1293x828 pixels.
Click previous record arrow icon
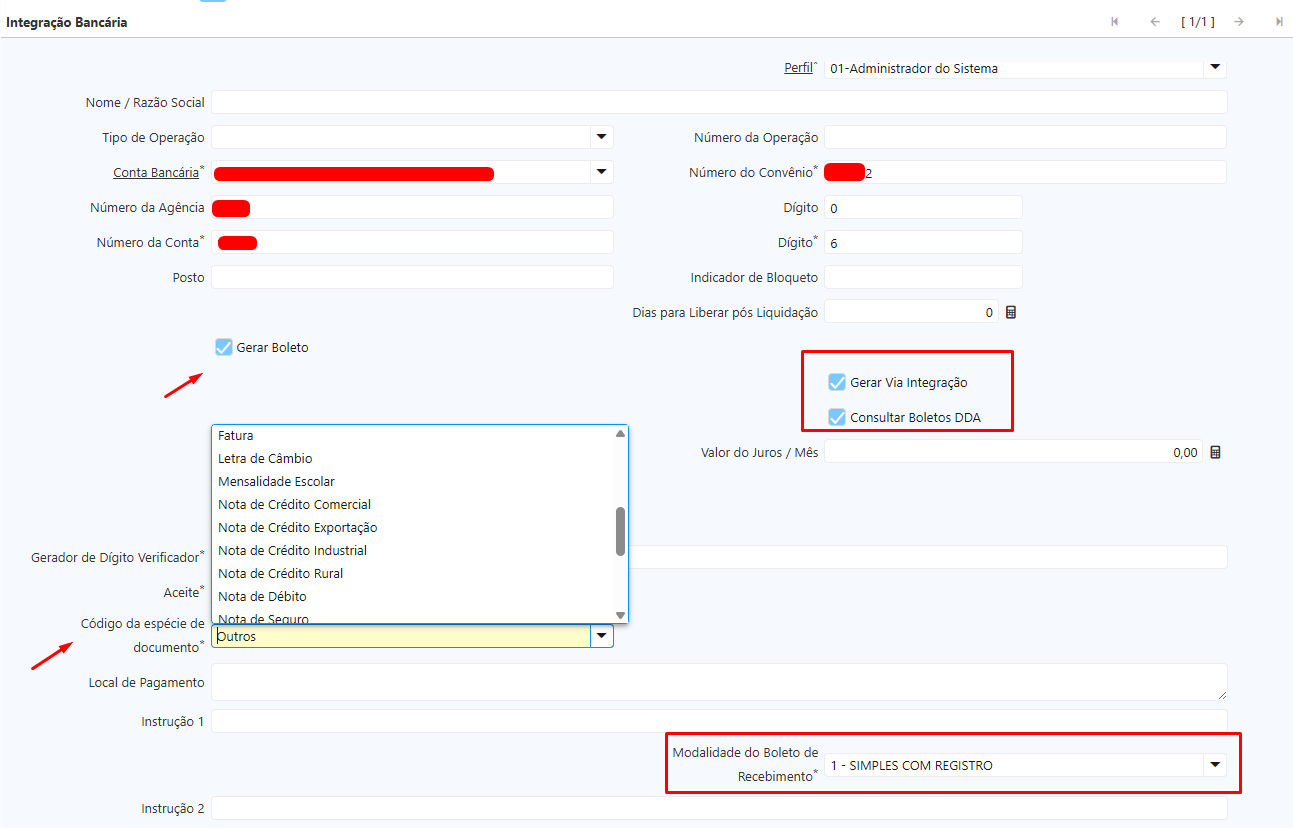(1155, 22)
